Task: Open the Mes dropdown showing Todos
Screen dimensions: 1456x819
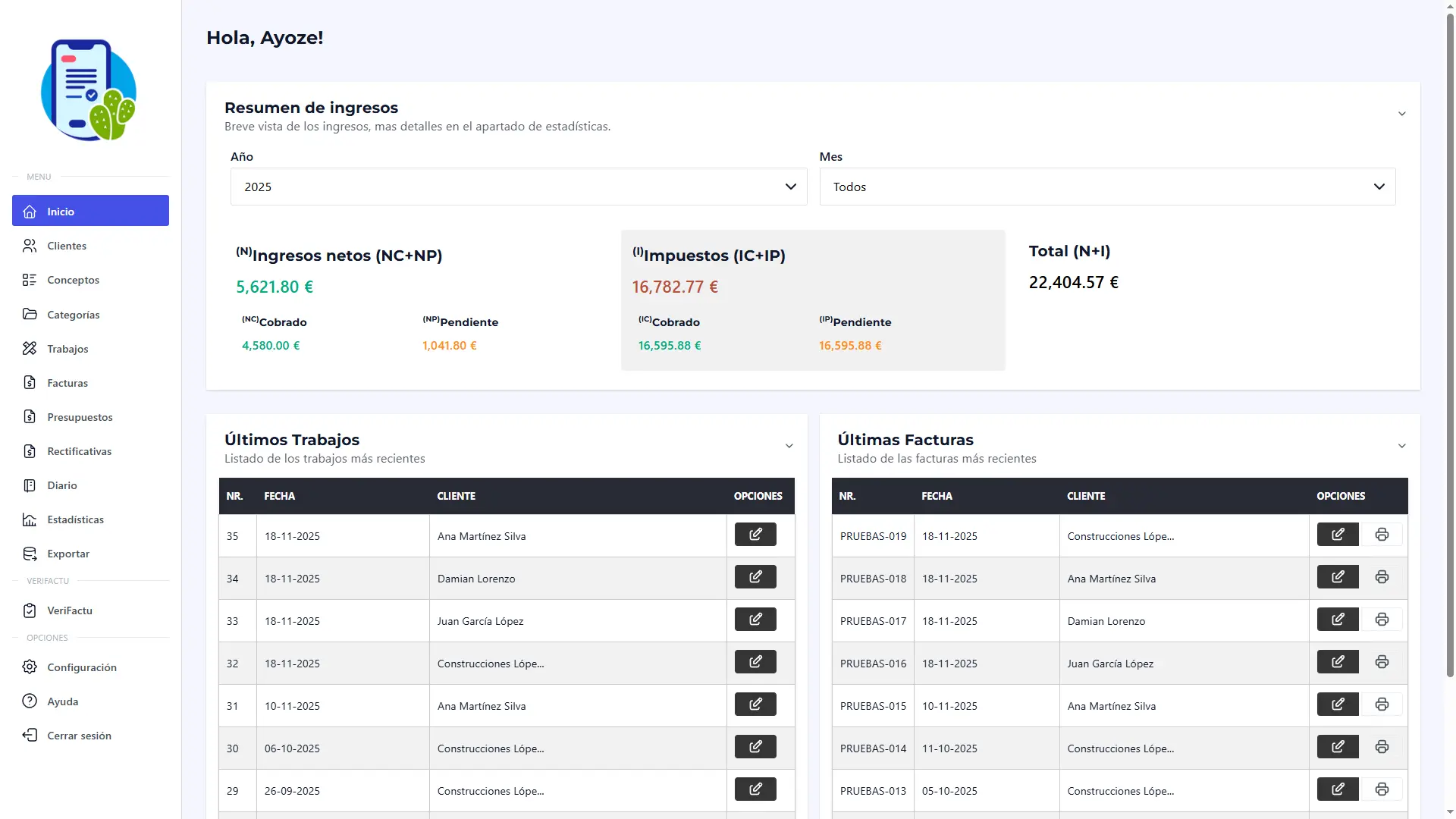Action: click(x=1107, y=187)
